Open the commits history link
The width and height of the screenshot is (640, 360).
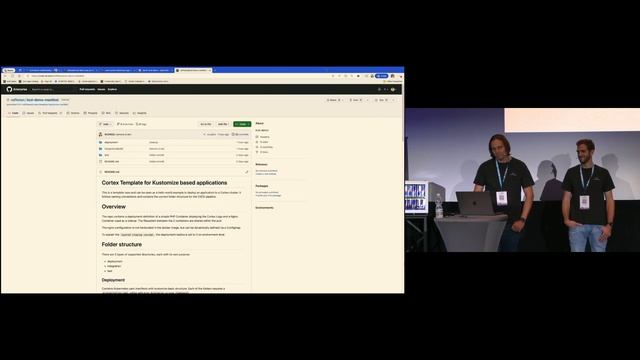240,134
